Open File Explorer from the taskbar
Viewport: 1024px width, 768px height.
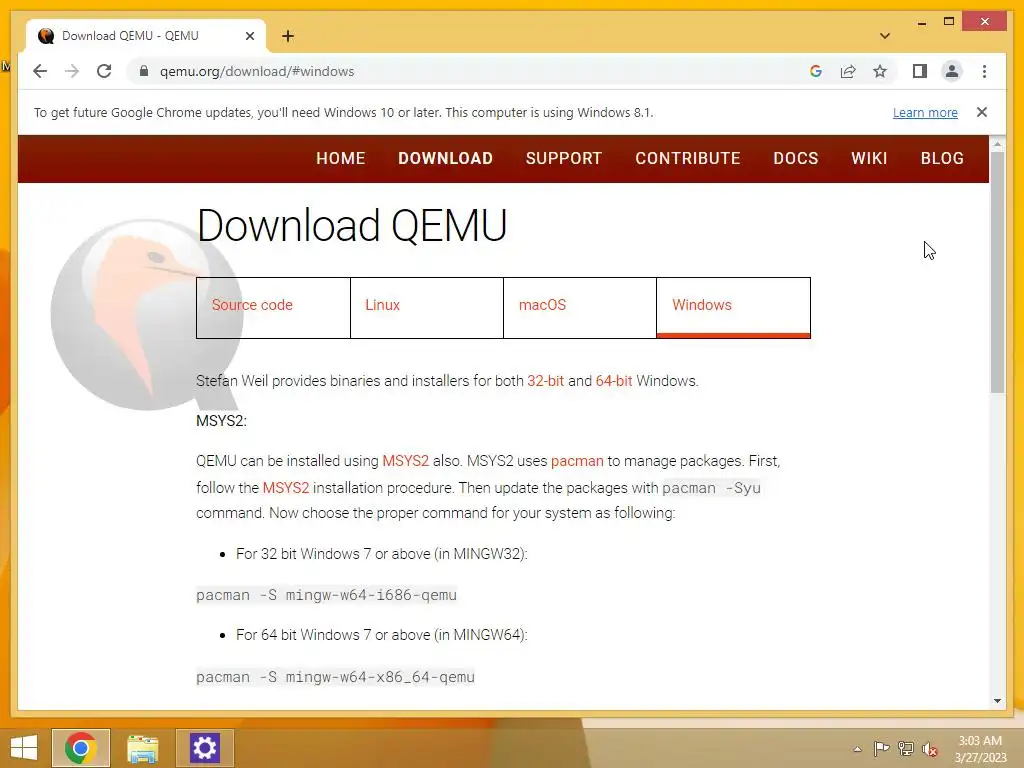pos(142,748)
